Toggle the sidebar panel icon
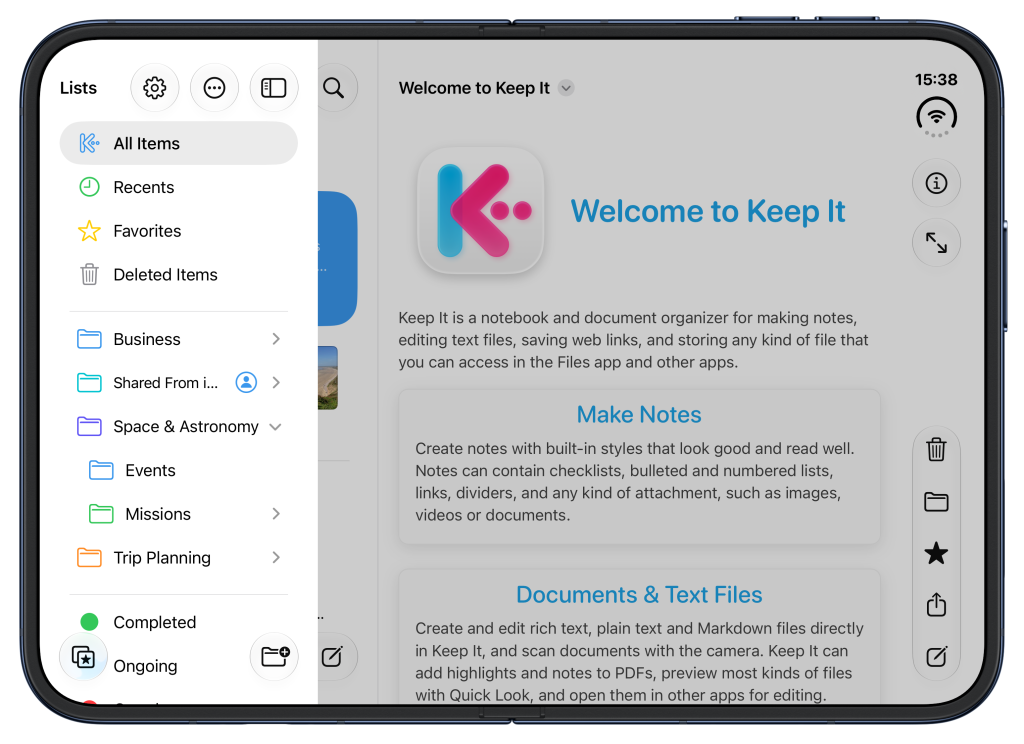Image resolution: width=1024 pixels, height=744 pixels. coord(274,88)
